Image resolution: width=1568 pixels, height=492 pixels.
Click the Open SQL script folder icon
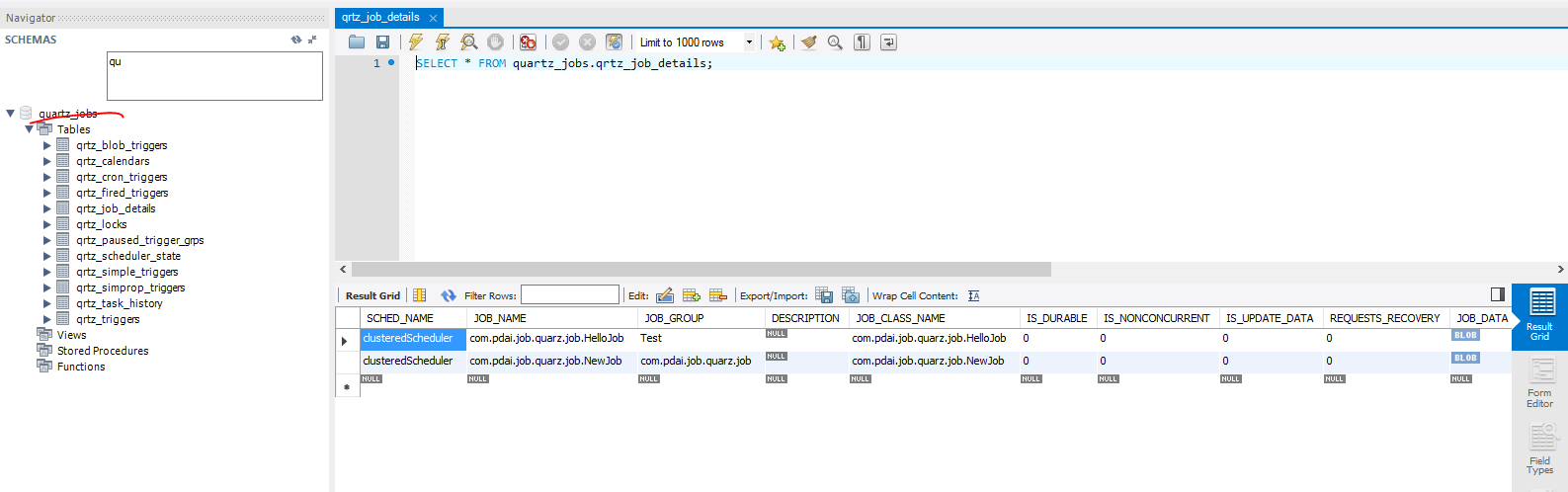357,41
